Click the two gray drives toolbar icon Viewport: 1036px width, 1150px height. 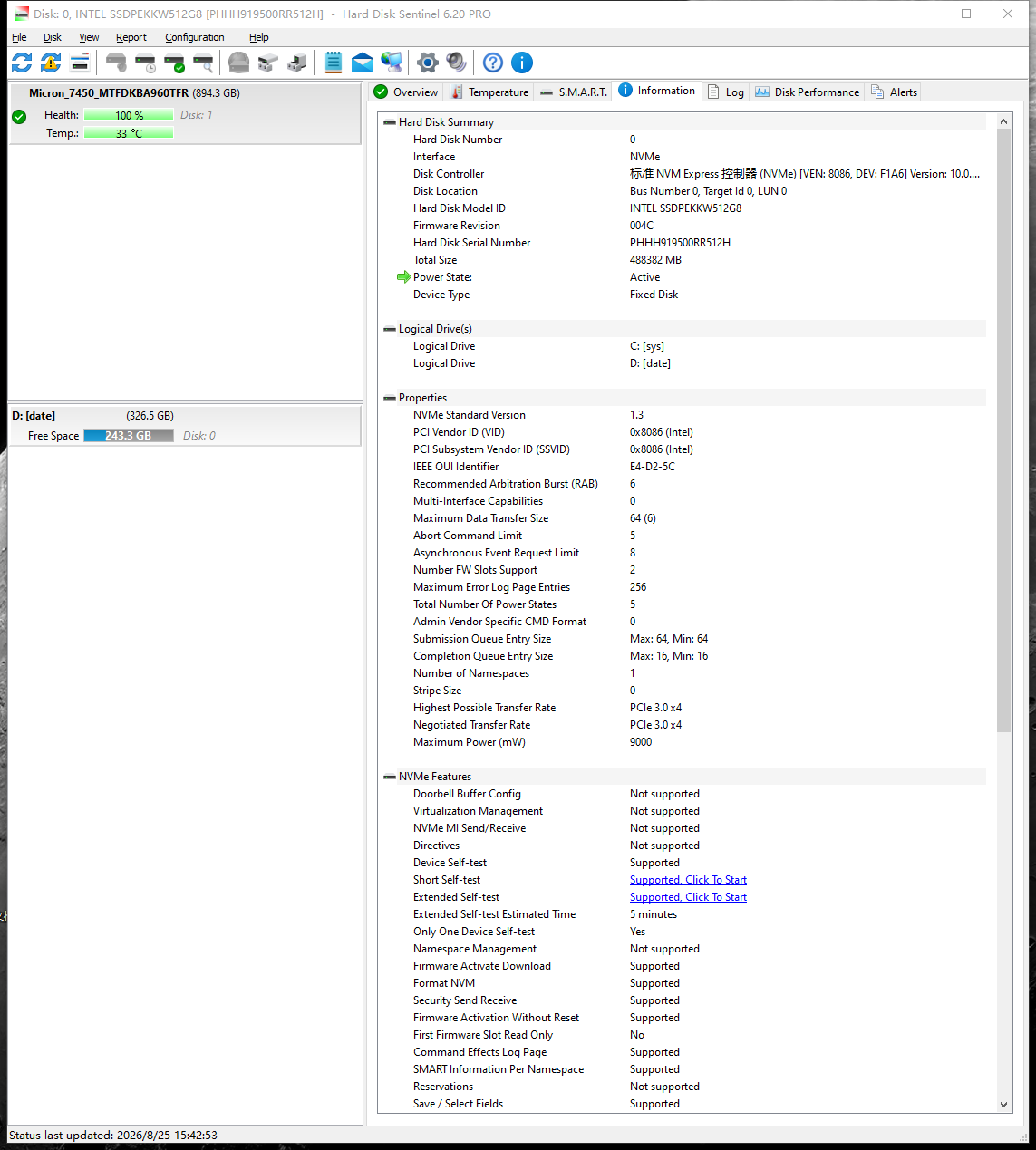click(x=267, y=63)
